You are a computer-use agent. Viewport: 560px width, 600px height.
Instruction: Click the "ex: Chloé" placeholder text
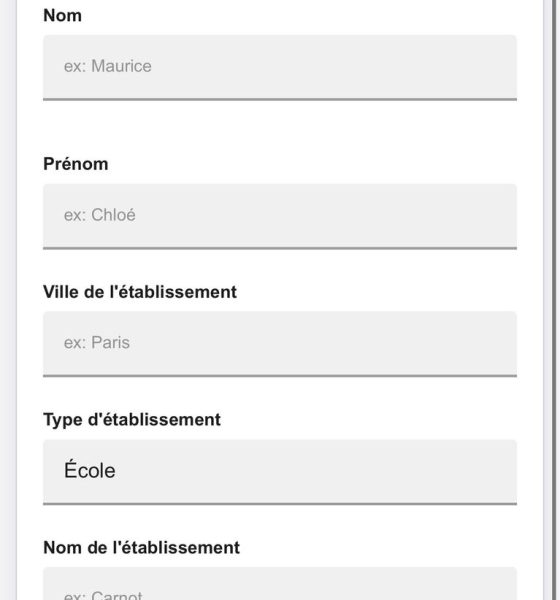point(100,215)
